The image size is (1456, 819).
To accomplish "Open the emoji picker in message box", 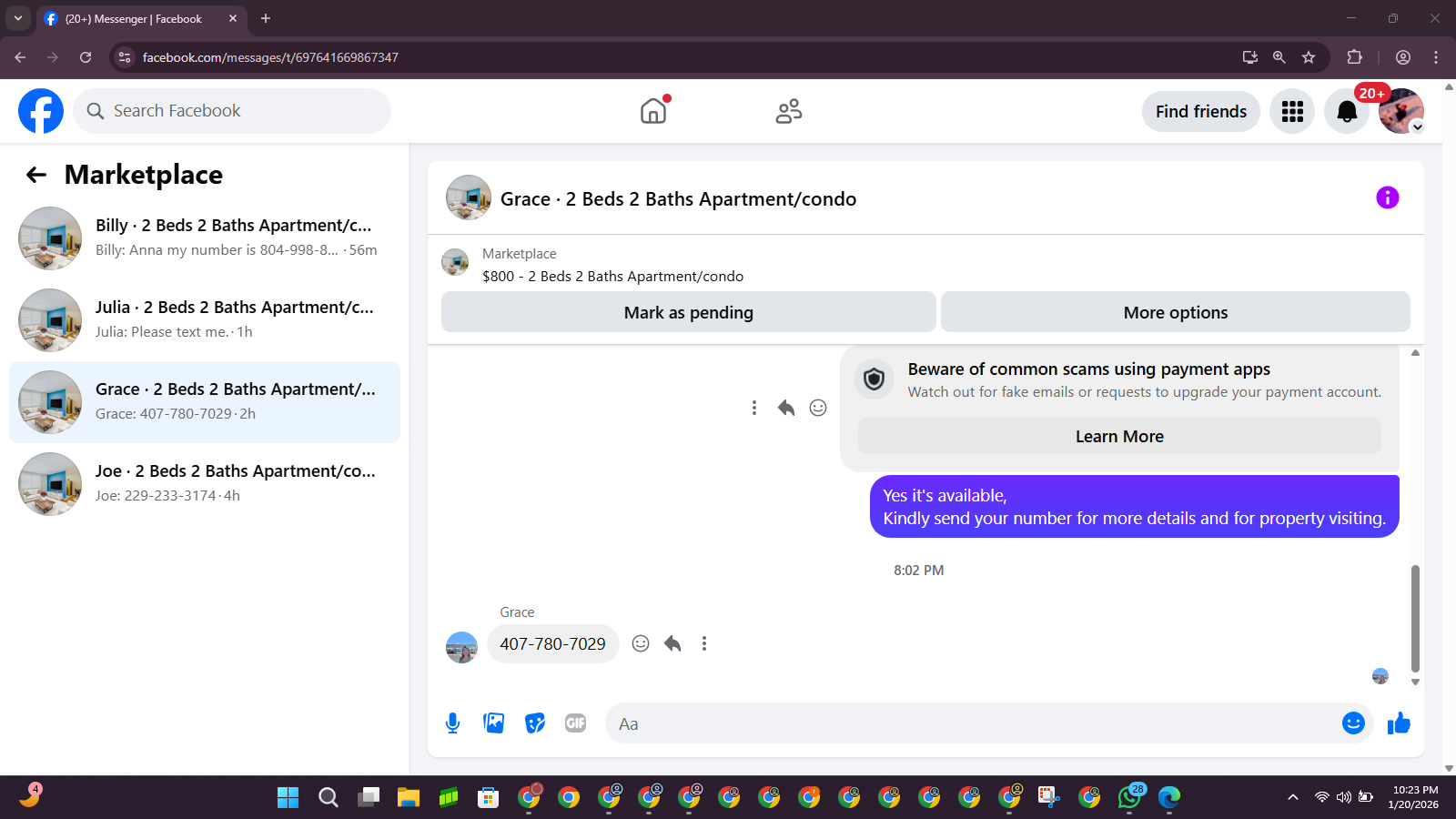I will 1353,723.
